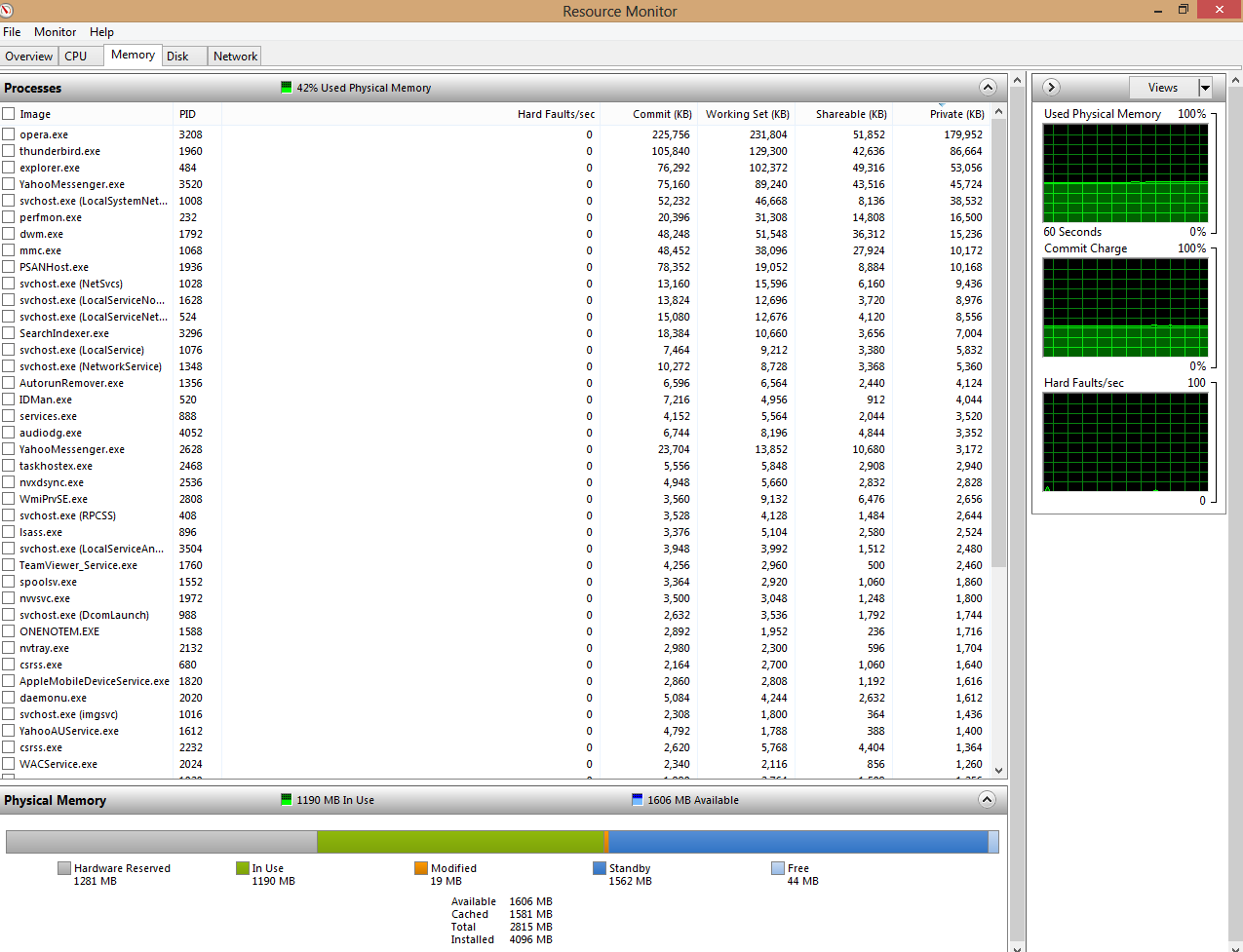Sort by the Commit (KB) column header
1243x952 pixels.
coord(661,114)
